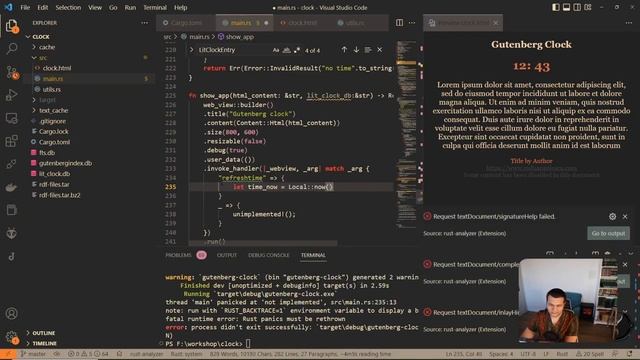Open editor More Actions ellipsis
This screenshot has width=640, height=360.
(412, 23)
